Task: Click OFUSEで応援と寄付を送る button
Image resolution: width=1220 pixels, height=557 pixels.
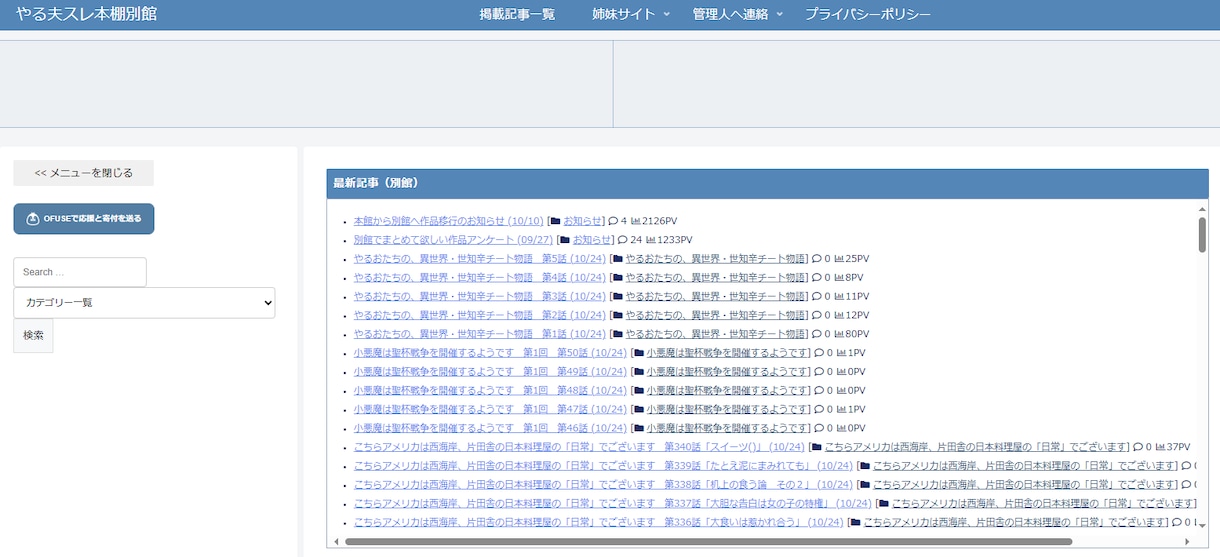Action: point(84,219)
